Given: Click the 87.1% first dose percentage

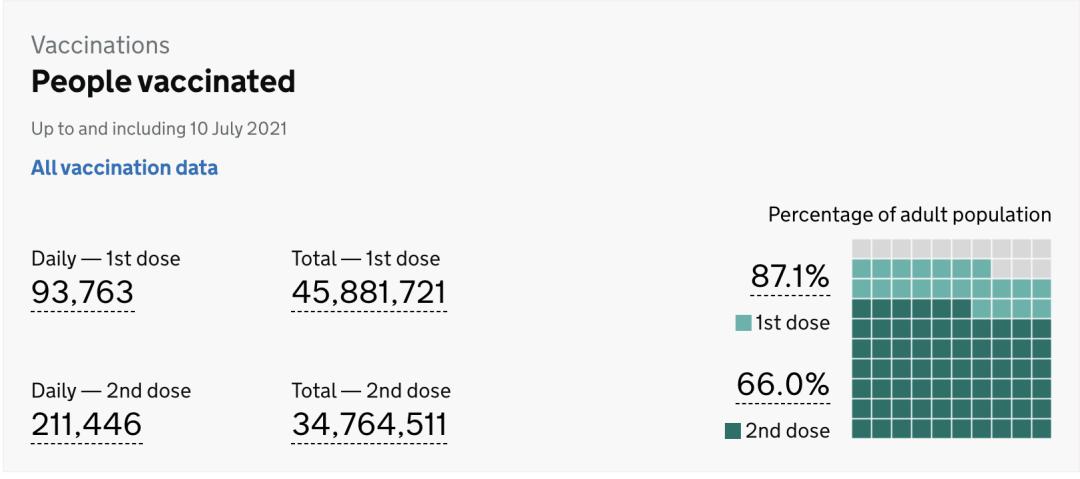Looking at the screenshot, I should click(790, 277).
